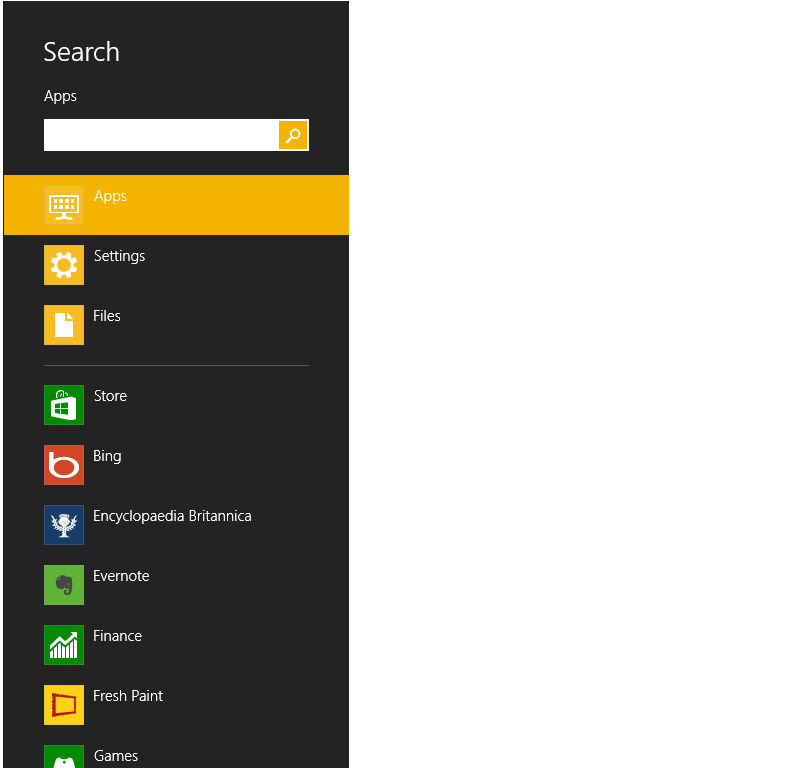Image resolution: width=800 pixels, height=768 pixels.
Task: Click the Evernote elephant icon
Action: pyautogui.click(x=64, y=585)
